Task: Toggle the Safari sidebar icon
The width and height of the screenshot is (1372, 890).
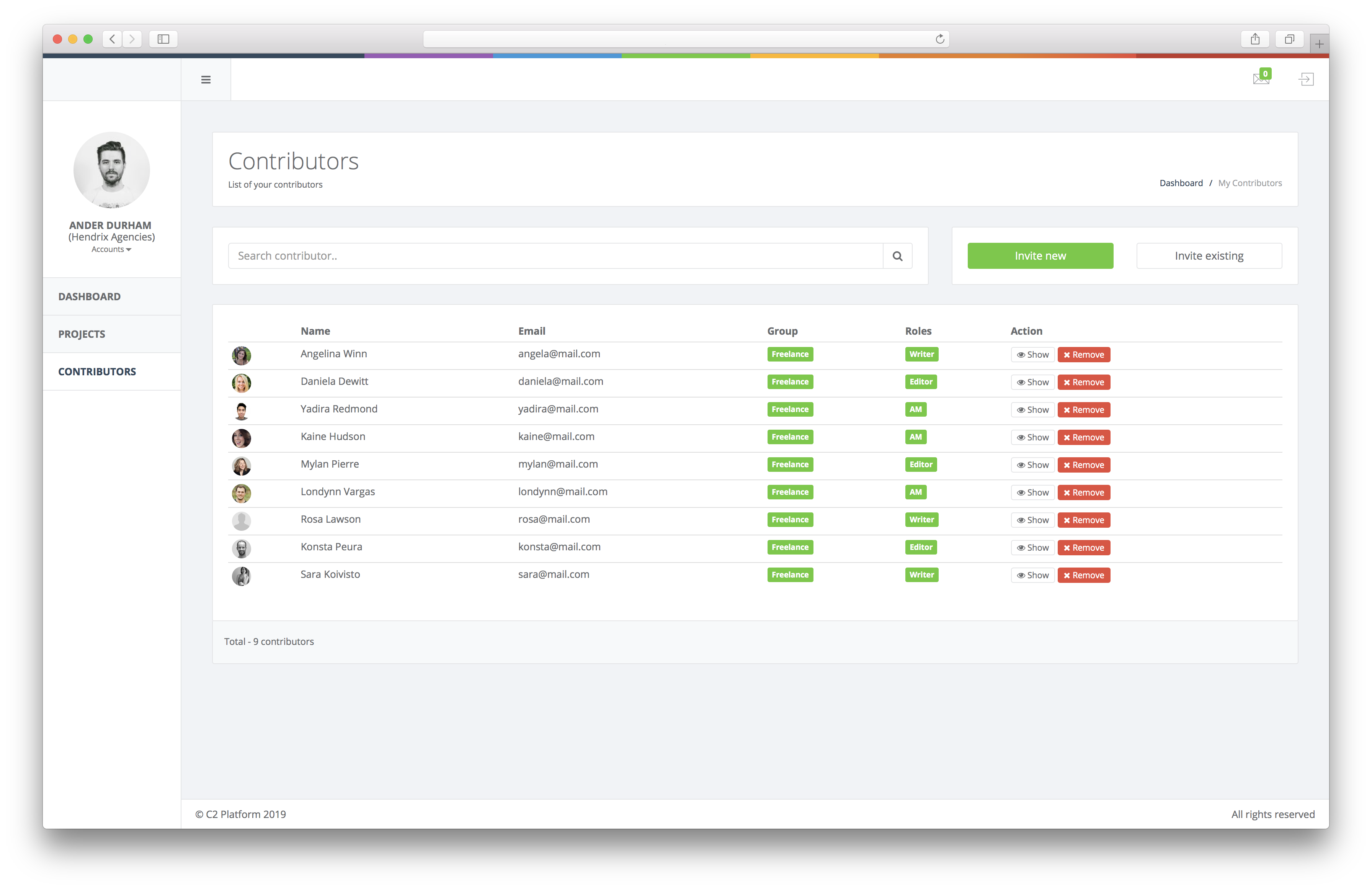Action: (163, 39)
